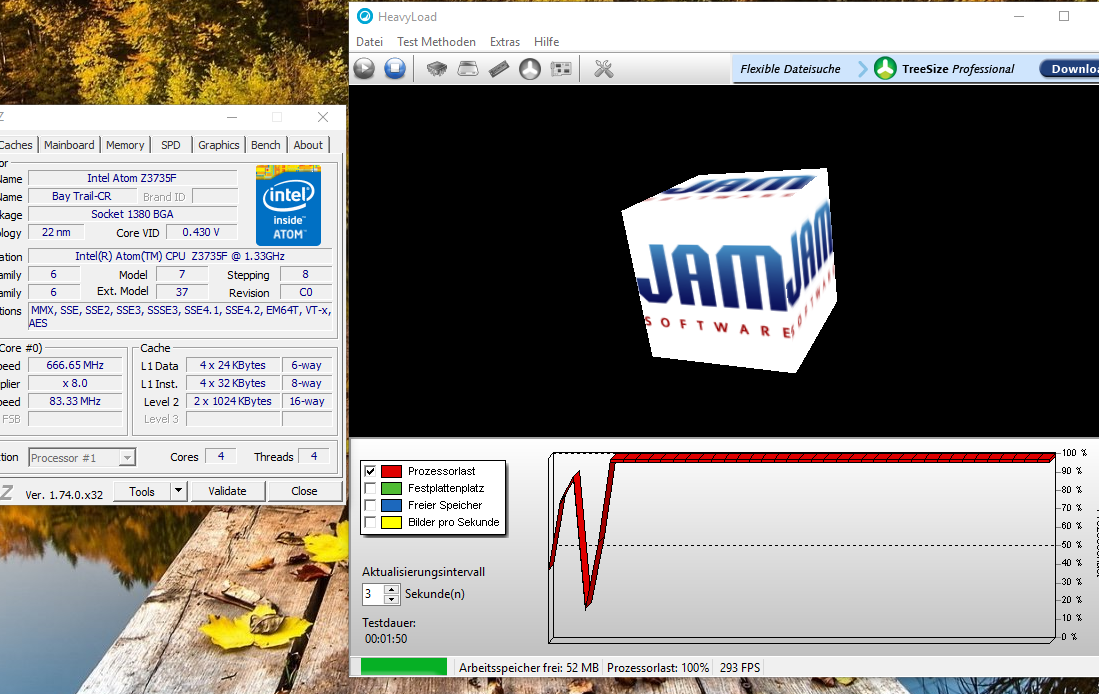Toggle the memory allocation test icon
The height and width of the screenshot is (694, 1099).
(498, 69)
